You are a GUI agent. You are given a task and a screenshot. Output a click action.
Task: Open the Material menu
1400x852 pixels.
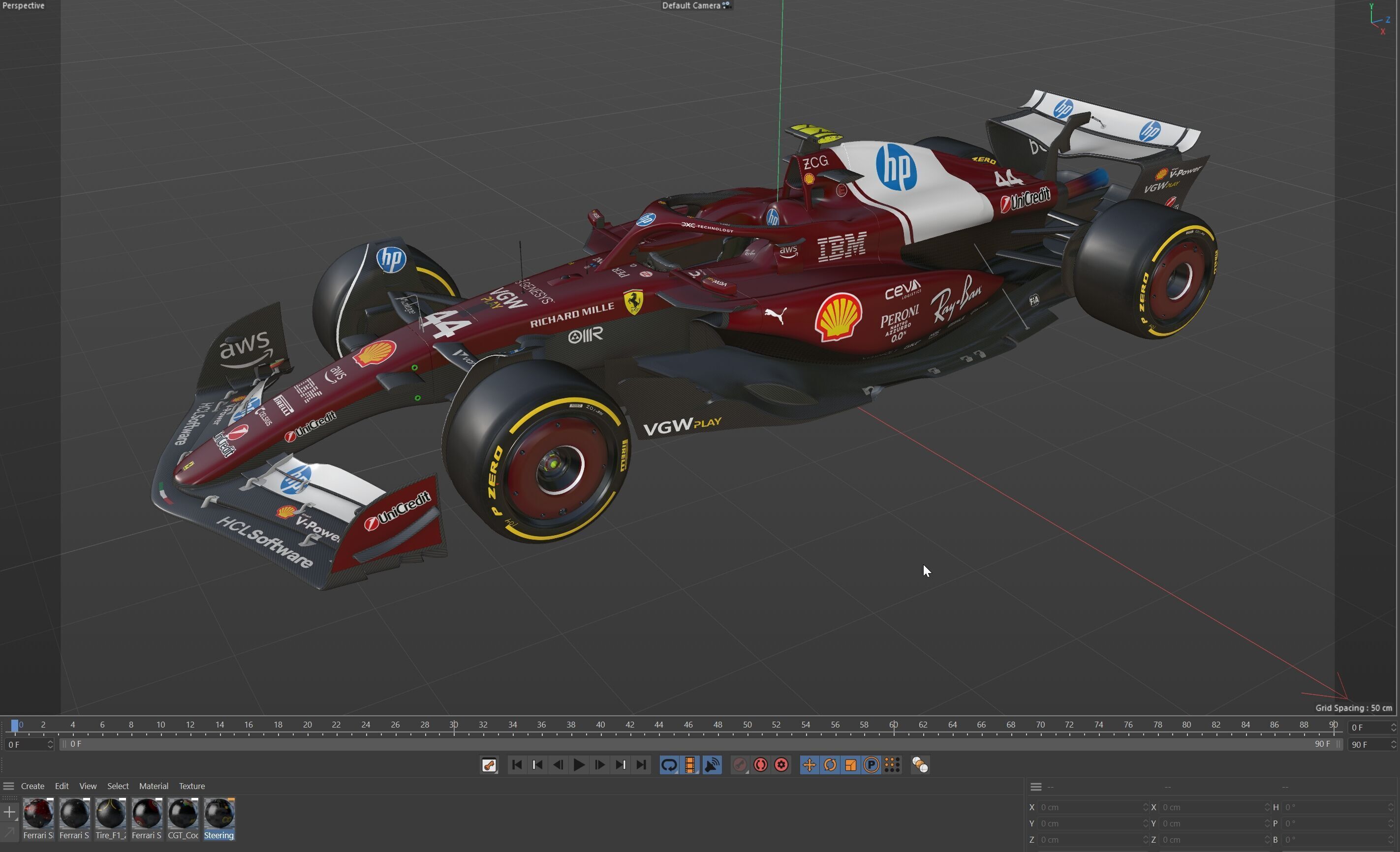tap(154, 786)
